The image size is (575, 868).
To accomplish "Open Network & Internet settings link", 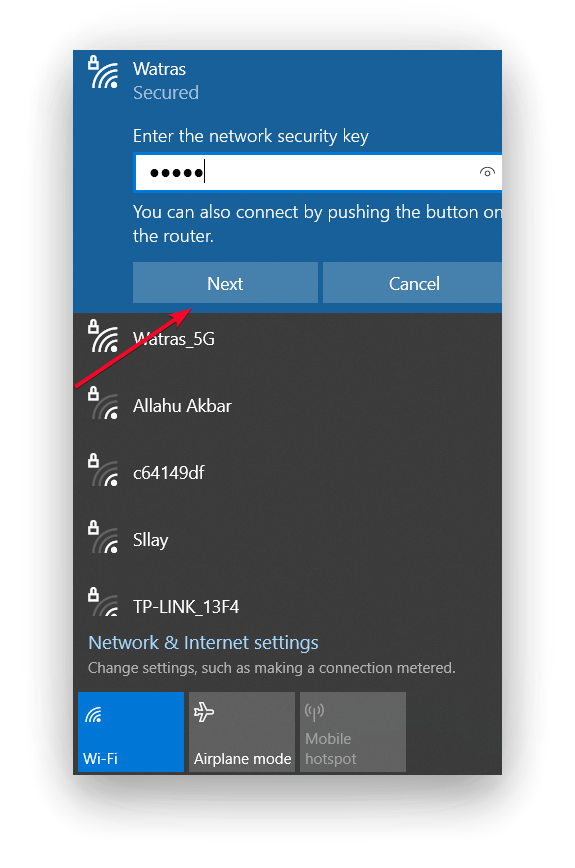I will point(203,642).
